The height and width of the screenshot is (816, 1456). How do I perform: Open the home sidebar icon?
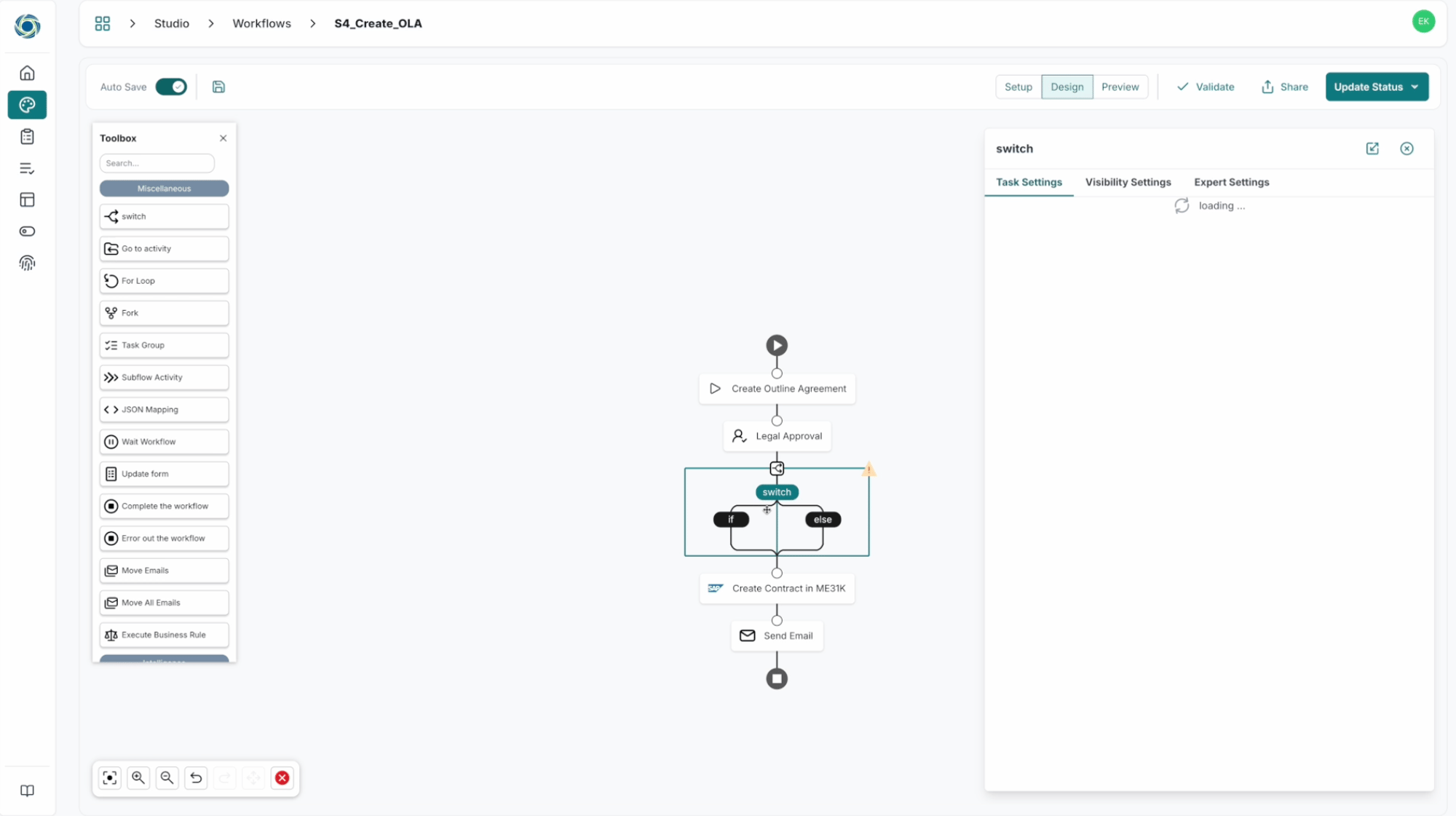27,73
